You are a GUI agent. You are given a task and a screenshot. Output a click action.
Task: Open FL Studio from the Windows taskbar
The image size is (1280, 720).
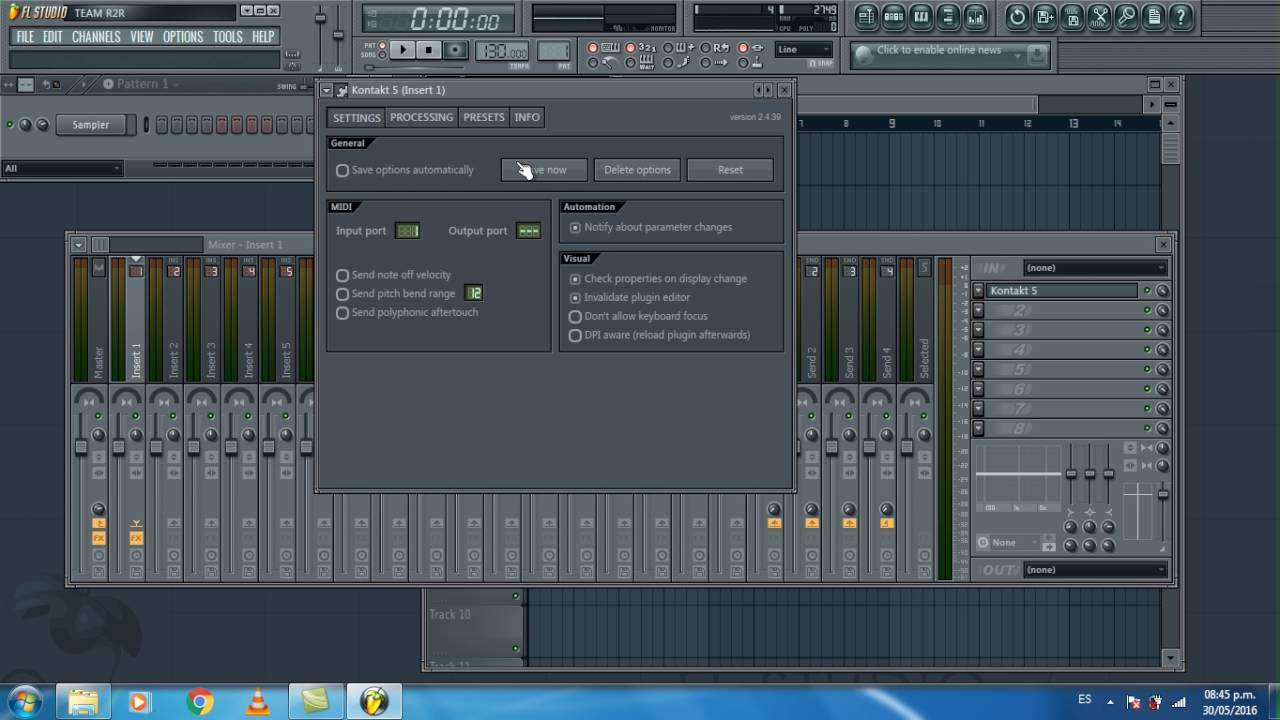tap(373, 701)
